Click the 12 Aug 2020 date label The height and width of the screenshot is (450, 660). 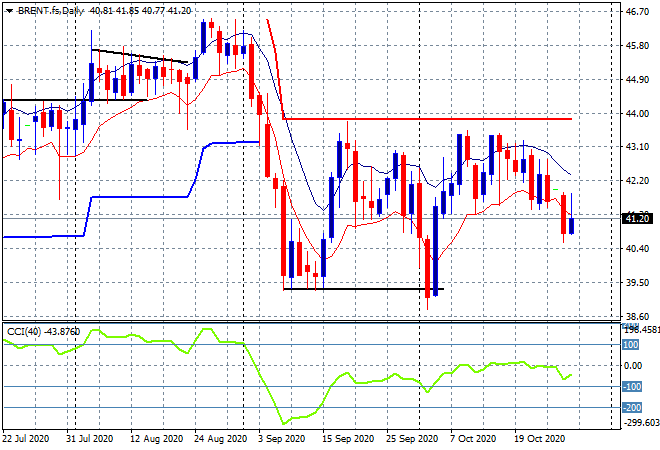[x=157, y=439]
